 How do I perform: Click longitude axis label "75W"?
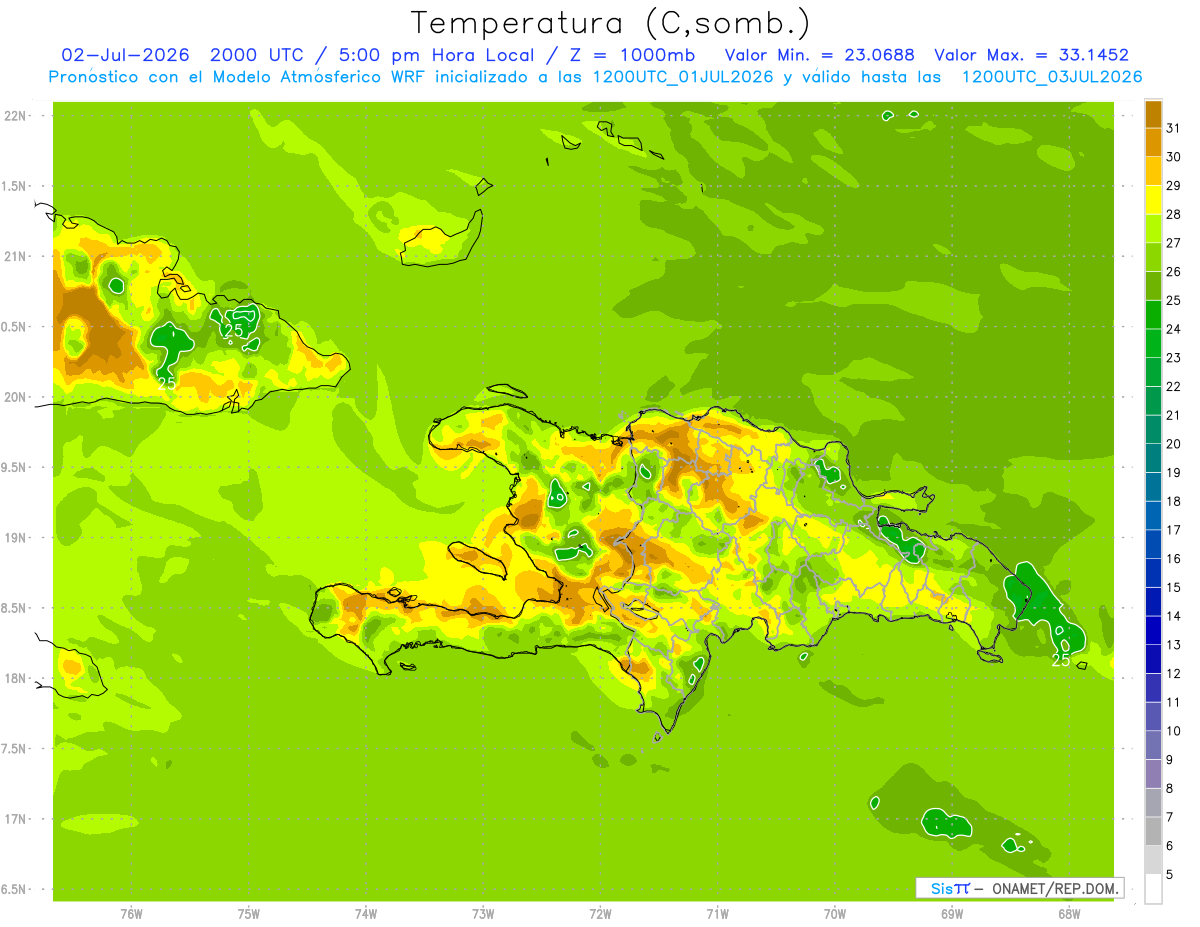coord(249,914)
